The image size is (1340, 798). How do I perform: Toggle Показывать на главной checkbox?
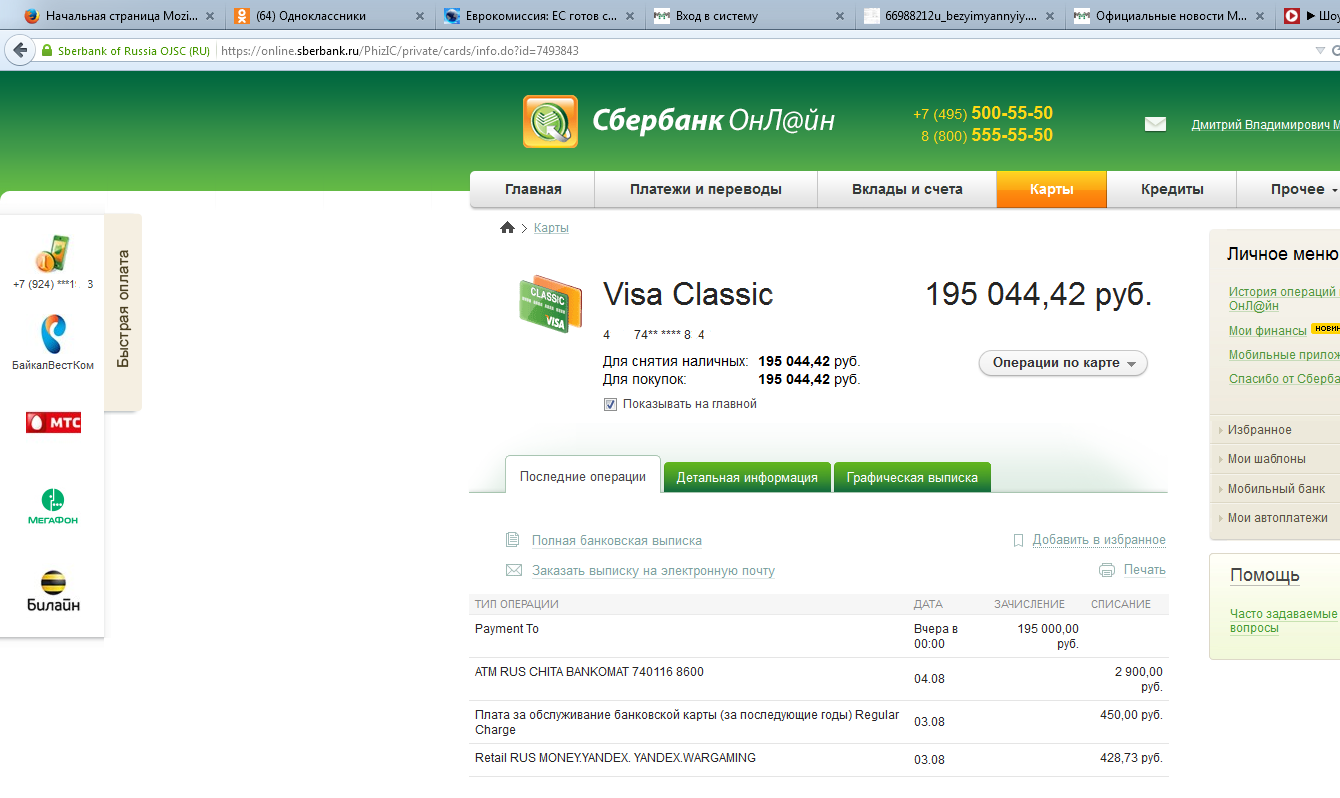coord(610,404)
